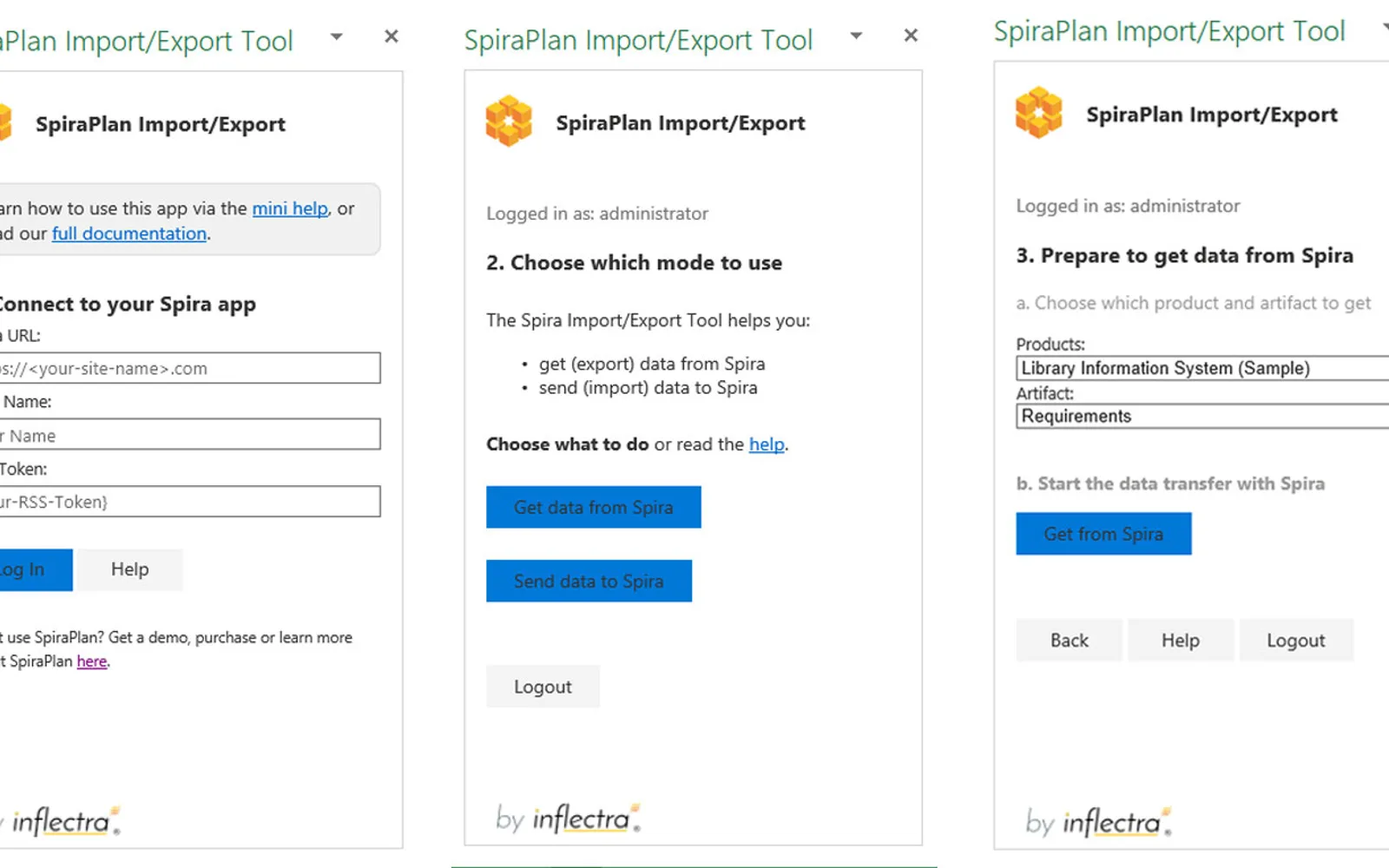
Task: Open the Products dropdown
Action: (1202, 368)
